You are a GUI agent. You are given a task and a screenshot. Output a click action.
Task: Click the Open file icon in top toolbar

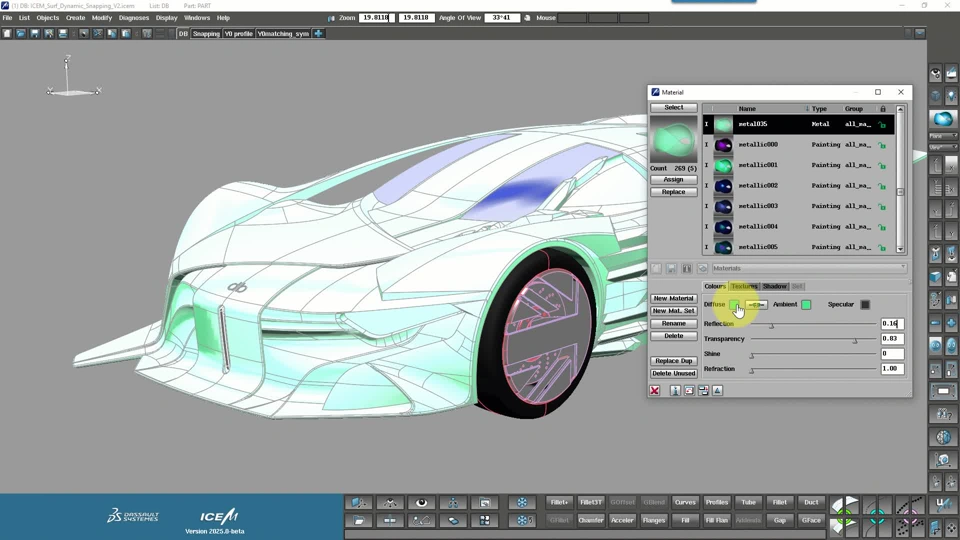pyautogui.click(x=21, y=34)
